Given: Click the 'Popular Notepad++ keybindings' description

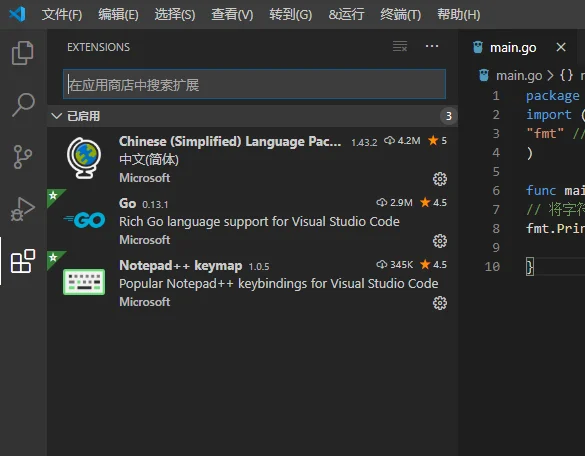Looking at the screenshot, I should click(x=279, y=284).
